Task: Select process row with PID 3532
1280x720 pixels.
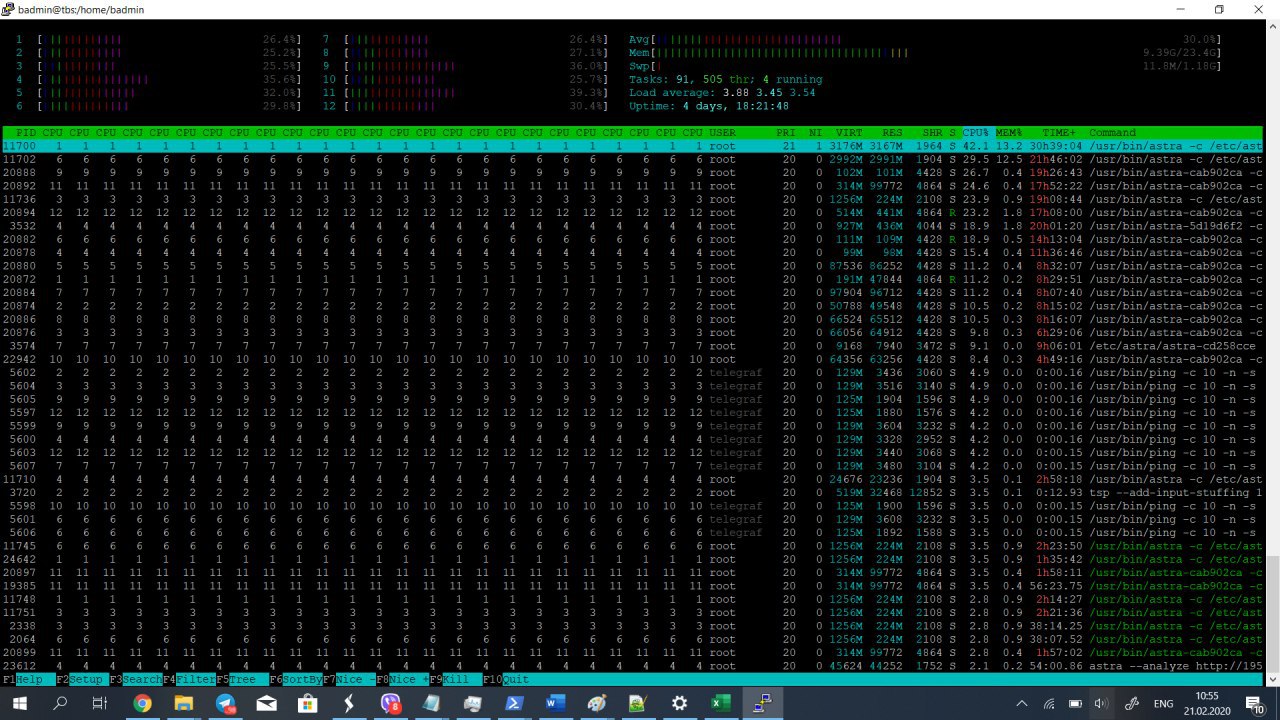Action: (632, 226)
